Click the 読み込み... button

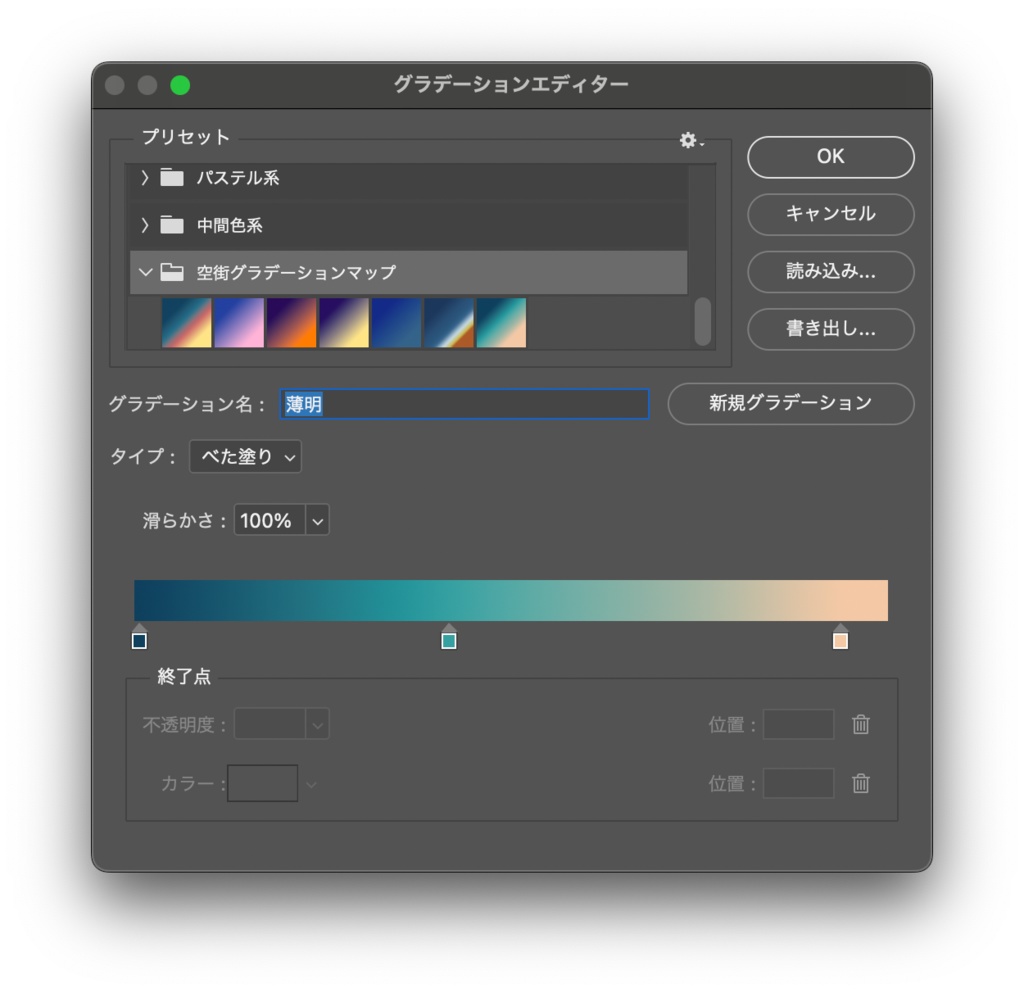pyautogui.click(x=831, y=272)
